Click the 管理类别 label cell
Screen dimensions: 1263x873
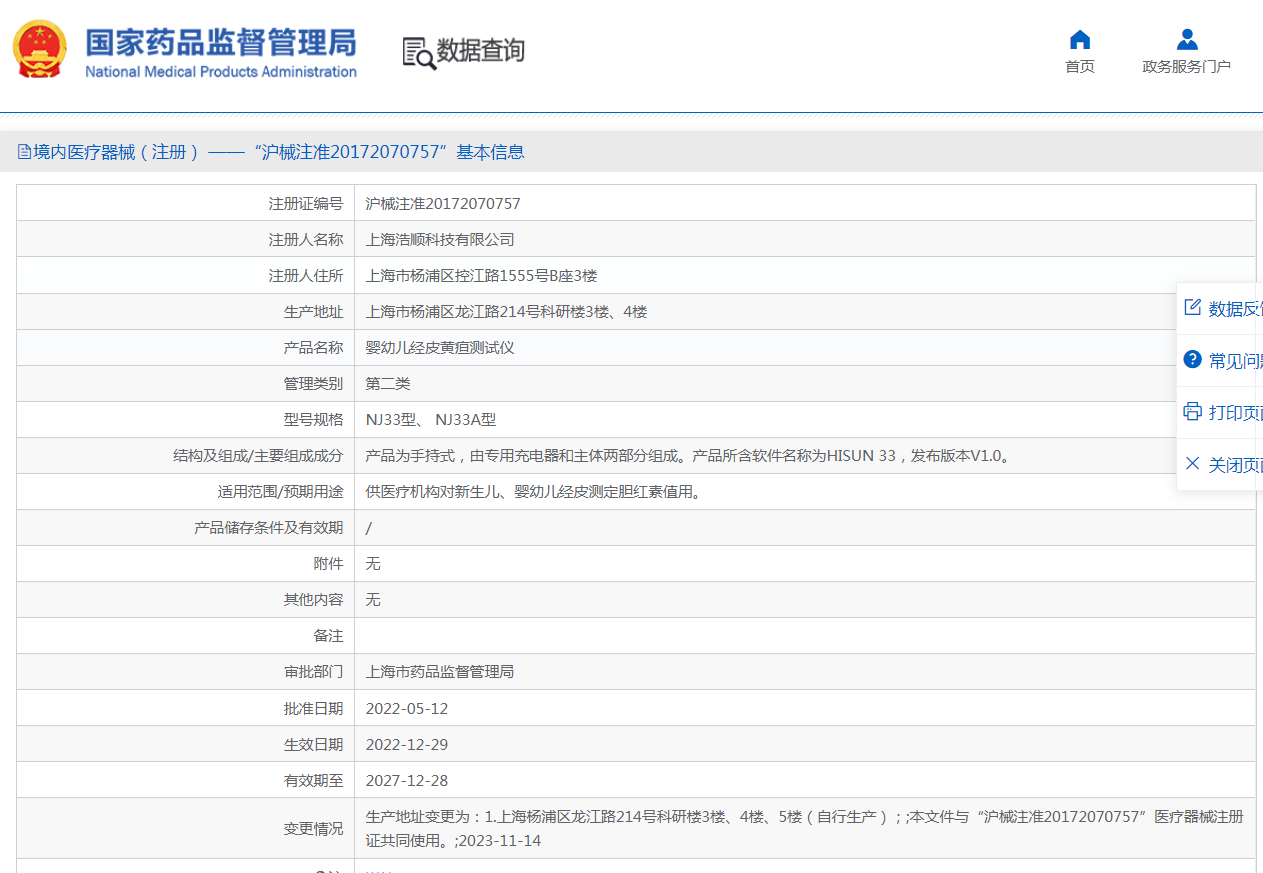[x=185, y=383]
